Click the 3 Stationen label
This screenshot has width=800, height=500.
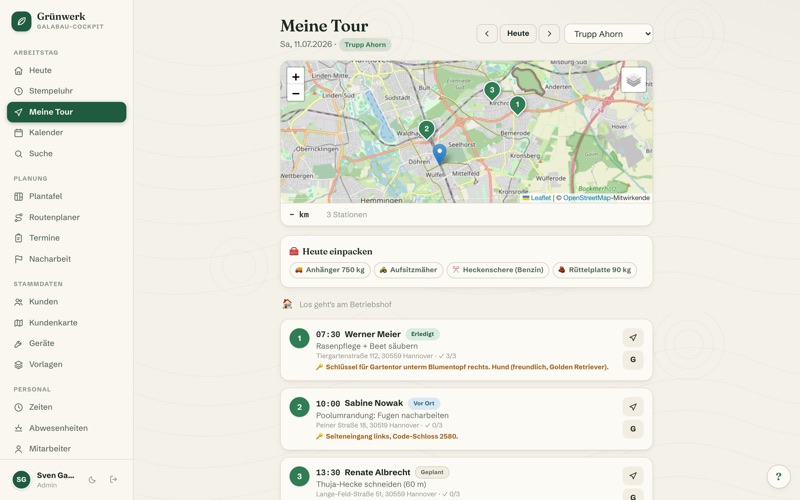(346, 215)
